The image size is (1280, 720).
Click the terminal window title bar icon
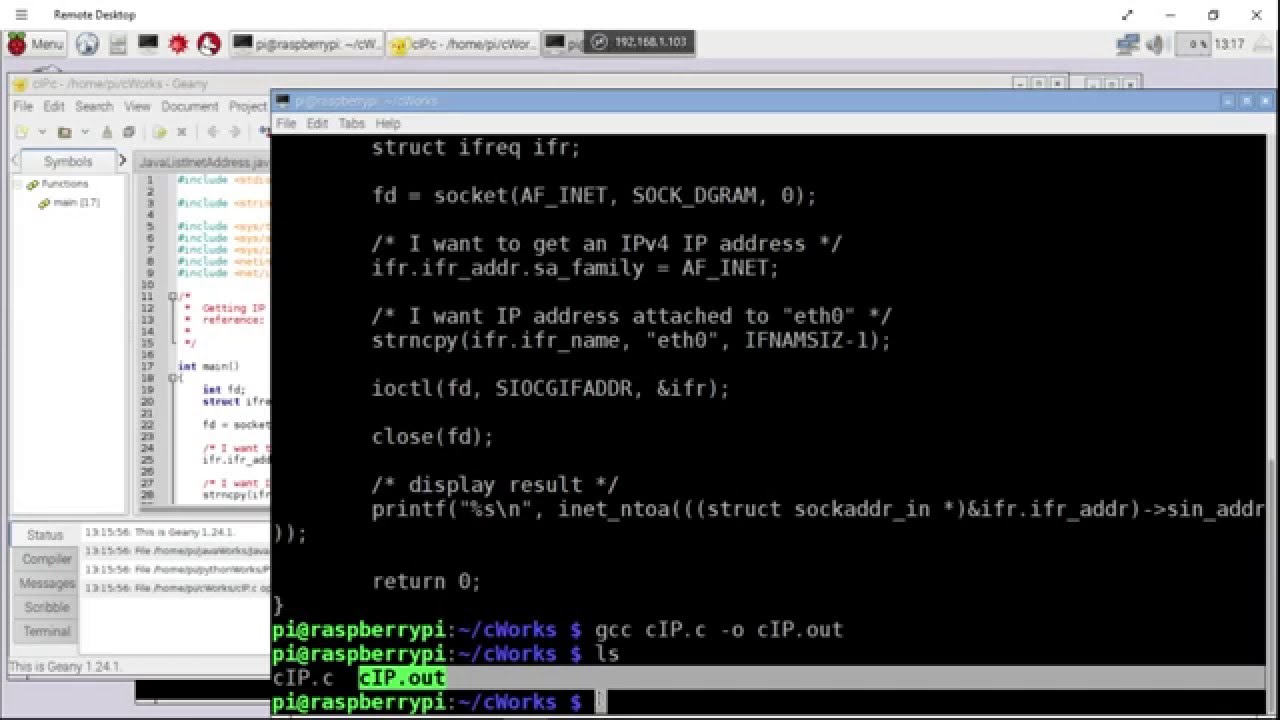(282, 101)
